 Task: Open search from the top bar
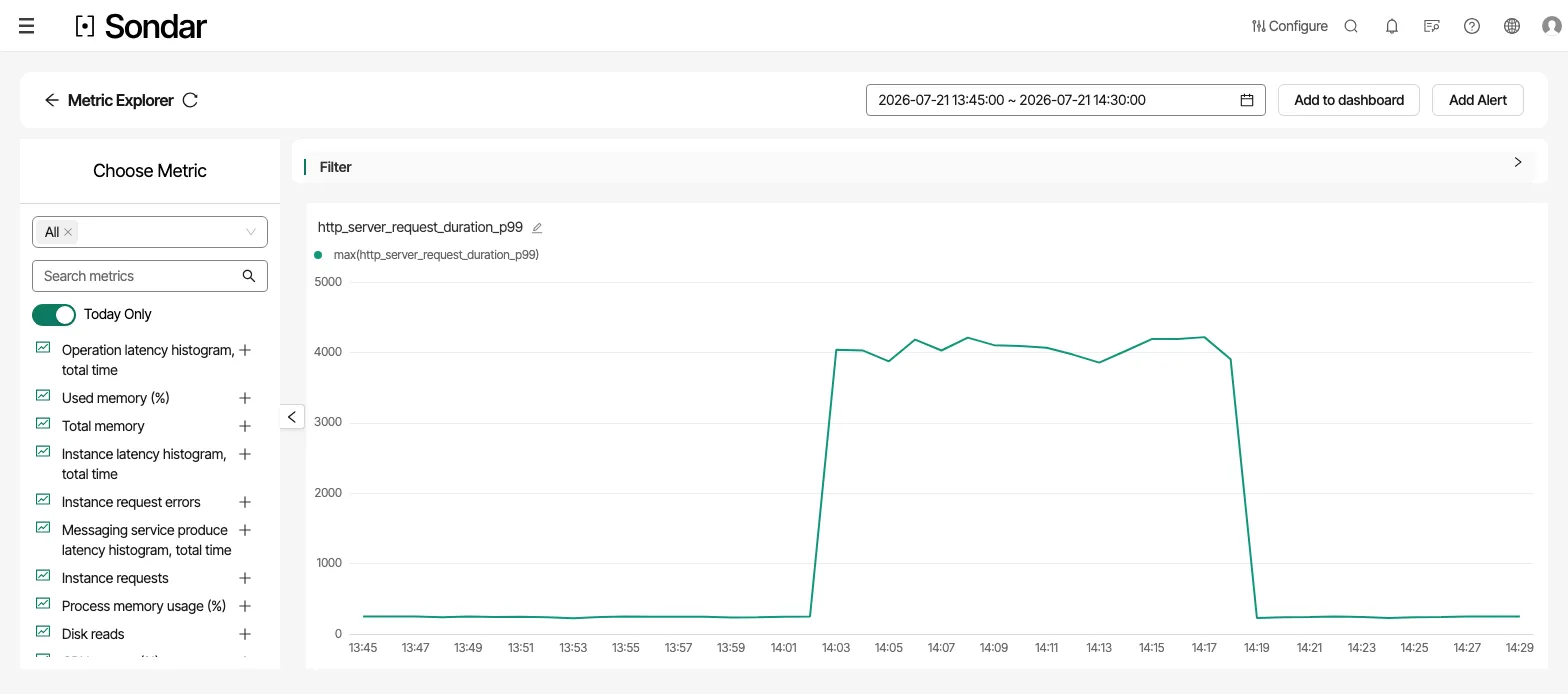(x=1351, y=26)
